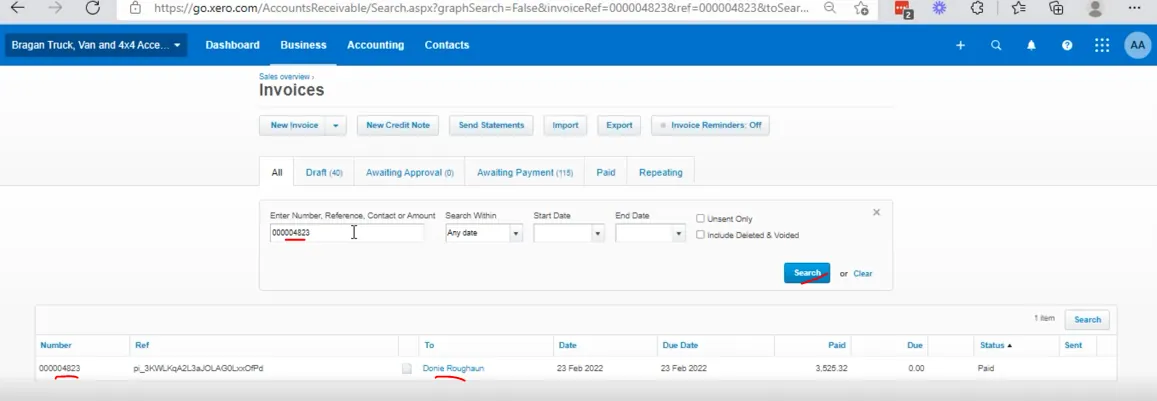Open the browser three-dot menu

(1134, 8)
